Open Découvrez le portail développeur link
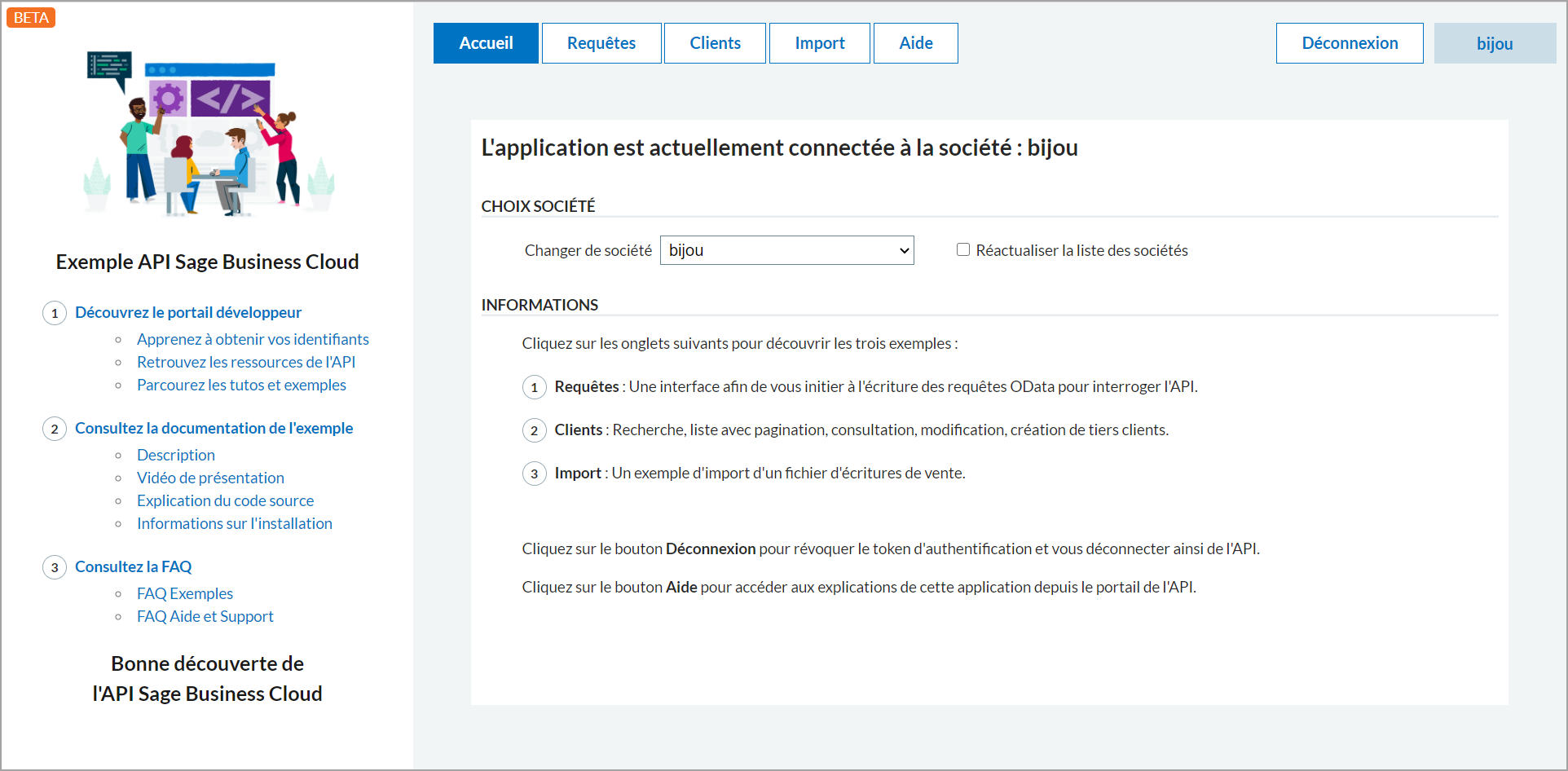This screenshot has height=771, width=1568. [188, 312]
